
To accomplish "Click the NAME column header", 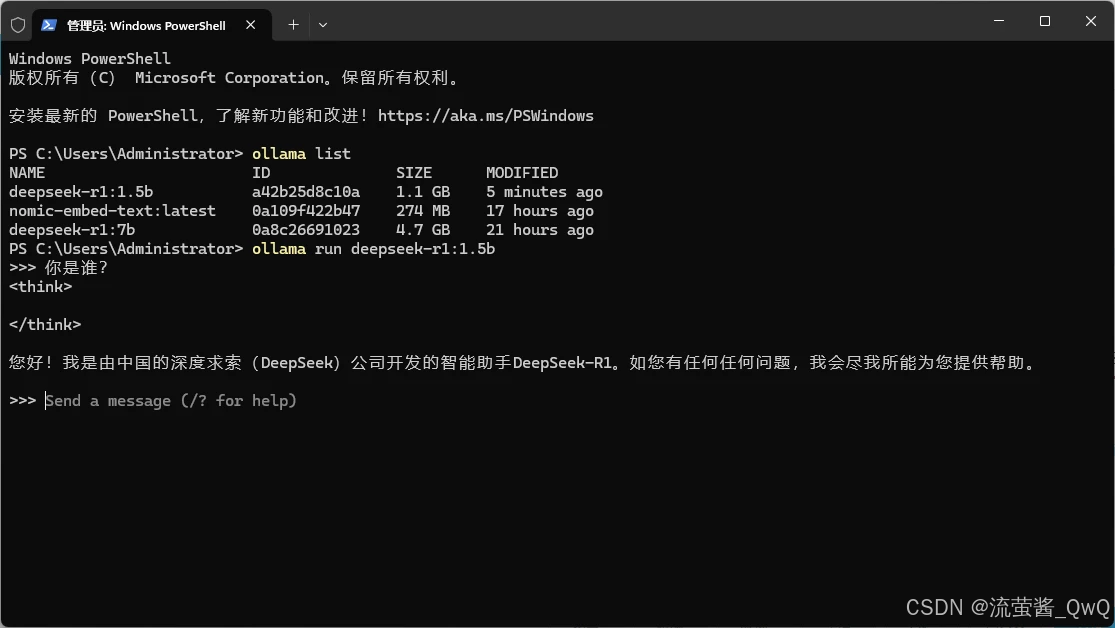I will coord(27,173).
